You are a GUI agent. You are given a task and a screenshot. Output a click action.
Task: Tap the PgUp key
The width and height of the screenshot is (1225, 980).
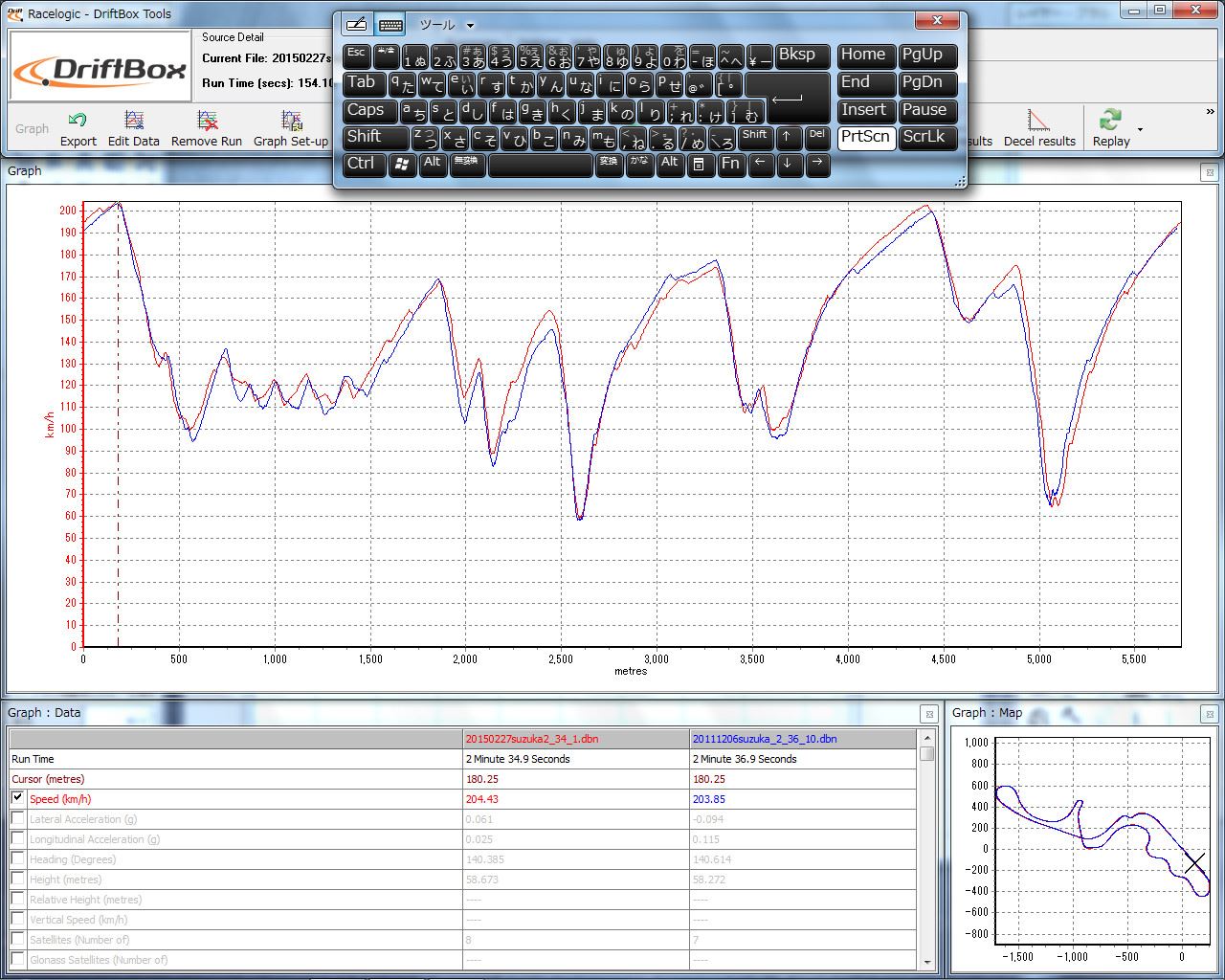coord(927,56)
